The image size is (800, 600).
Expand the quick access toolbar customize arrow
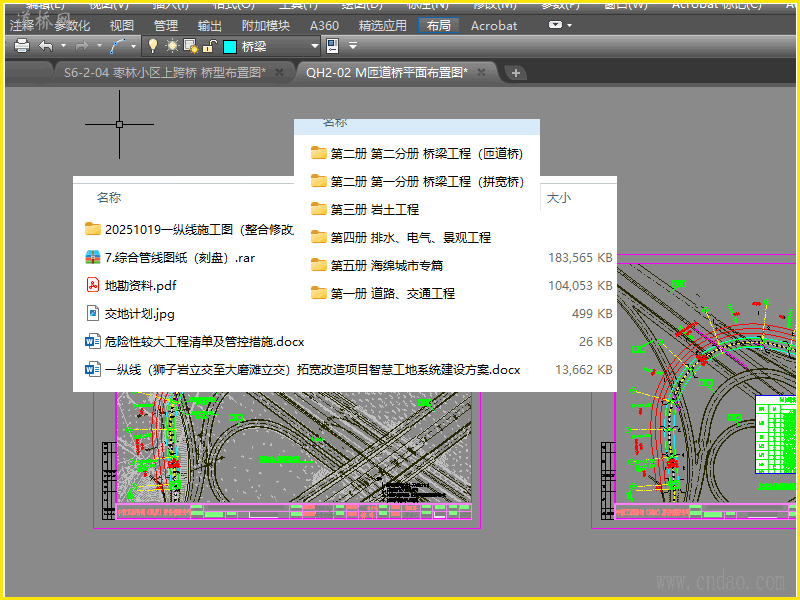[x=353, y=46]
